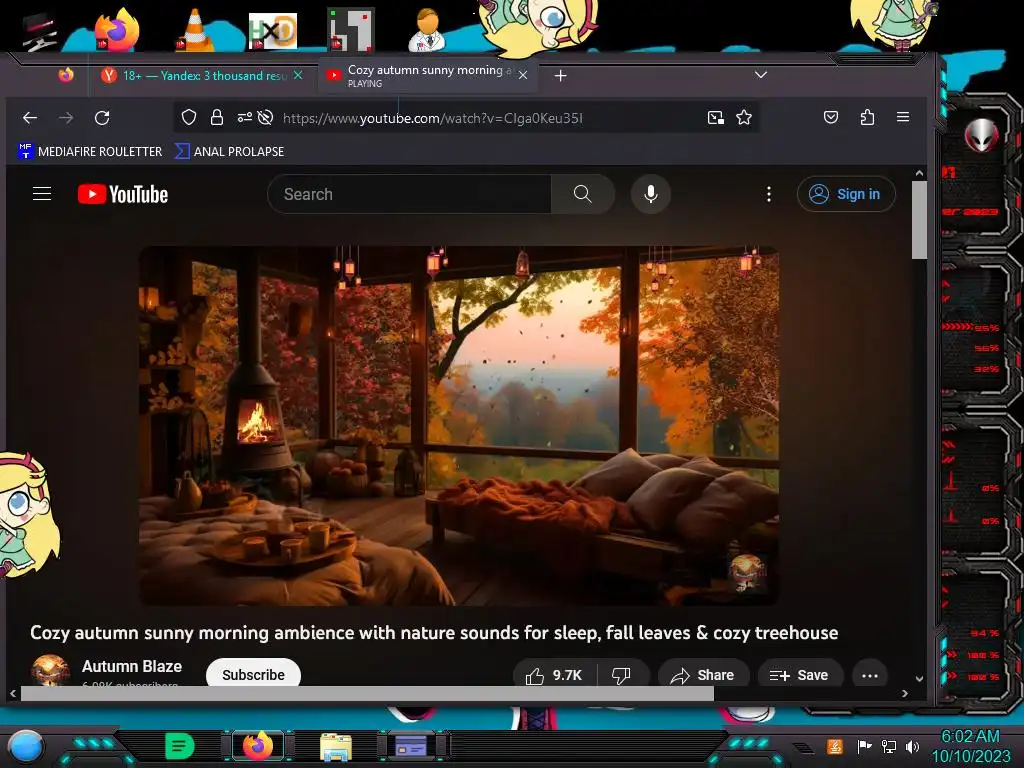Expand the list all tabs chevron

(x=761, y=75)
